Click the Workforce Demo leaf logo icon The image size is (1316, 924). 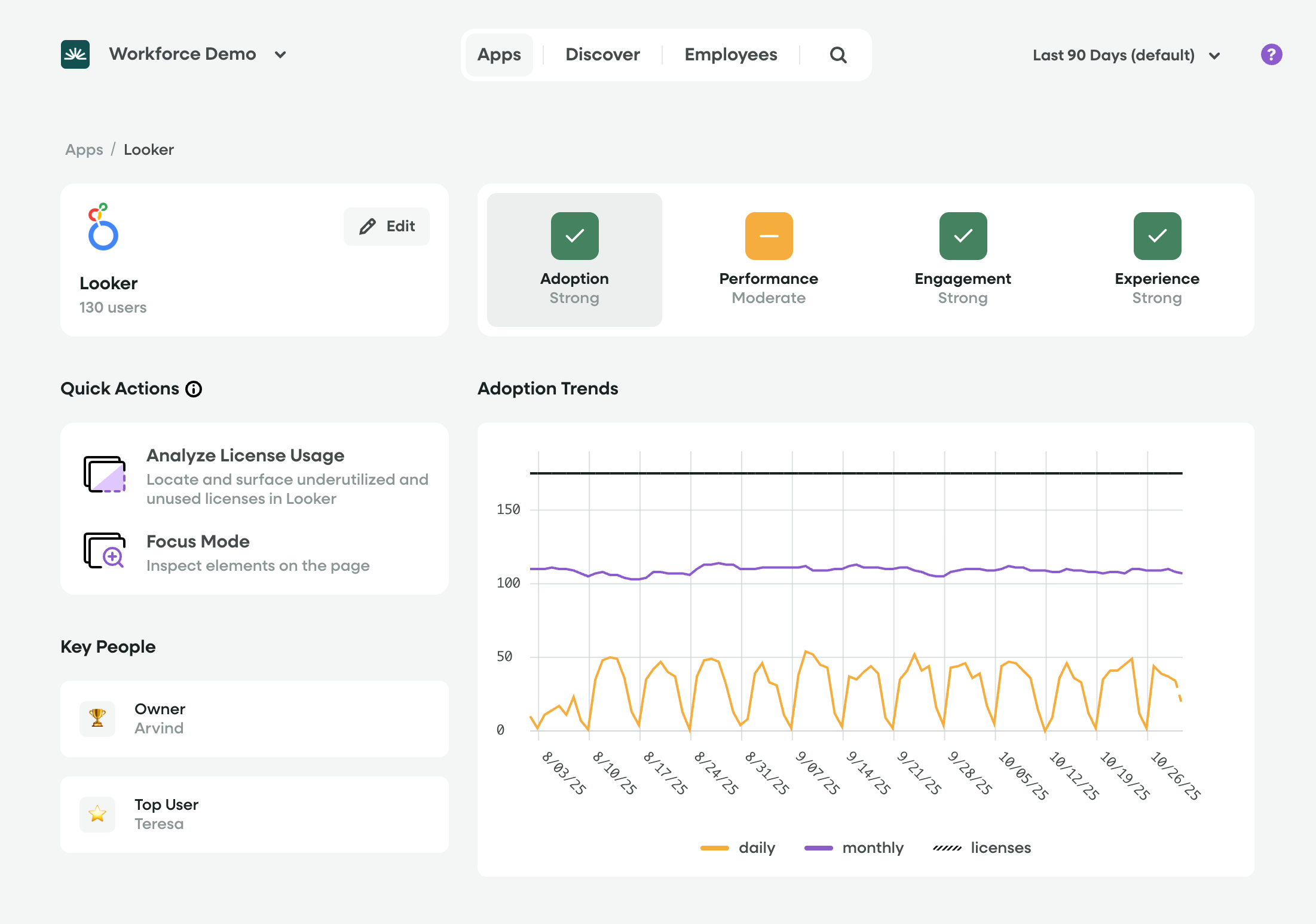point(75,54)
